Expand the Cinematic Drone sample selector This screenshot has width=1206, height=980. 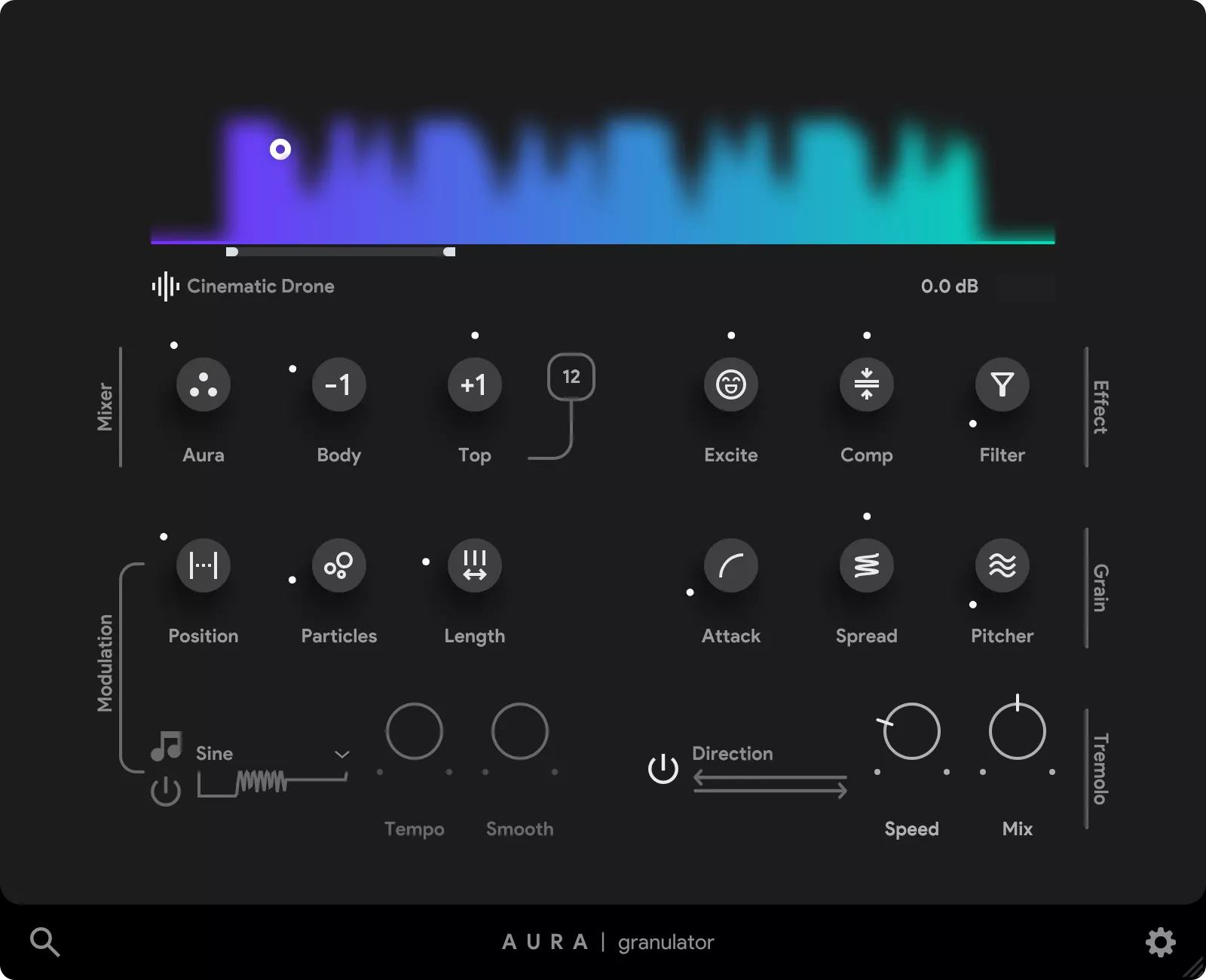(x=261, y=286)
